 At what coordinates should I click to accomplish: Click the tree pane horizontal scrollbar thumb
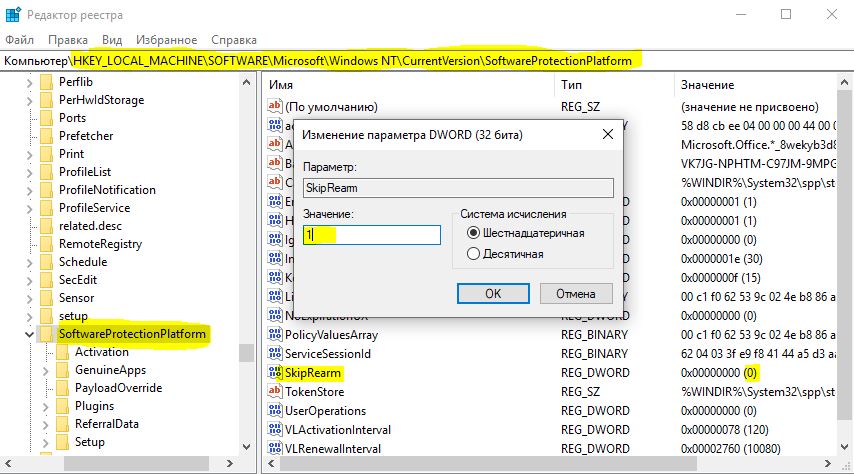point(136,464)
